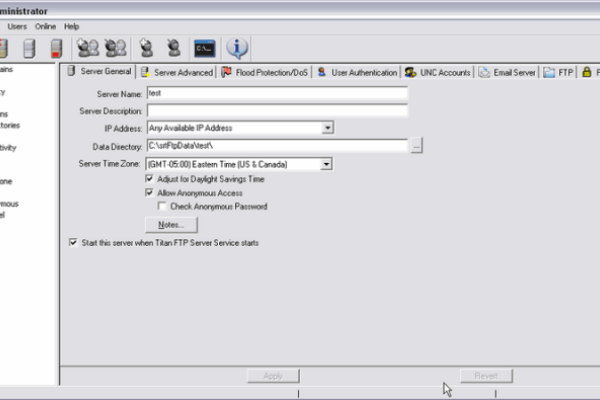Click the single user icon without sparkle
Screen dimensions: 600x400
pyautogui.click(x=174, y=48)
